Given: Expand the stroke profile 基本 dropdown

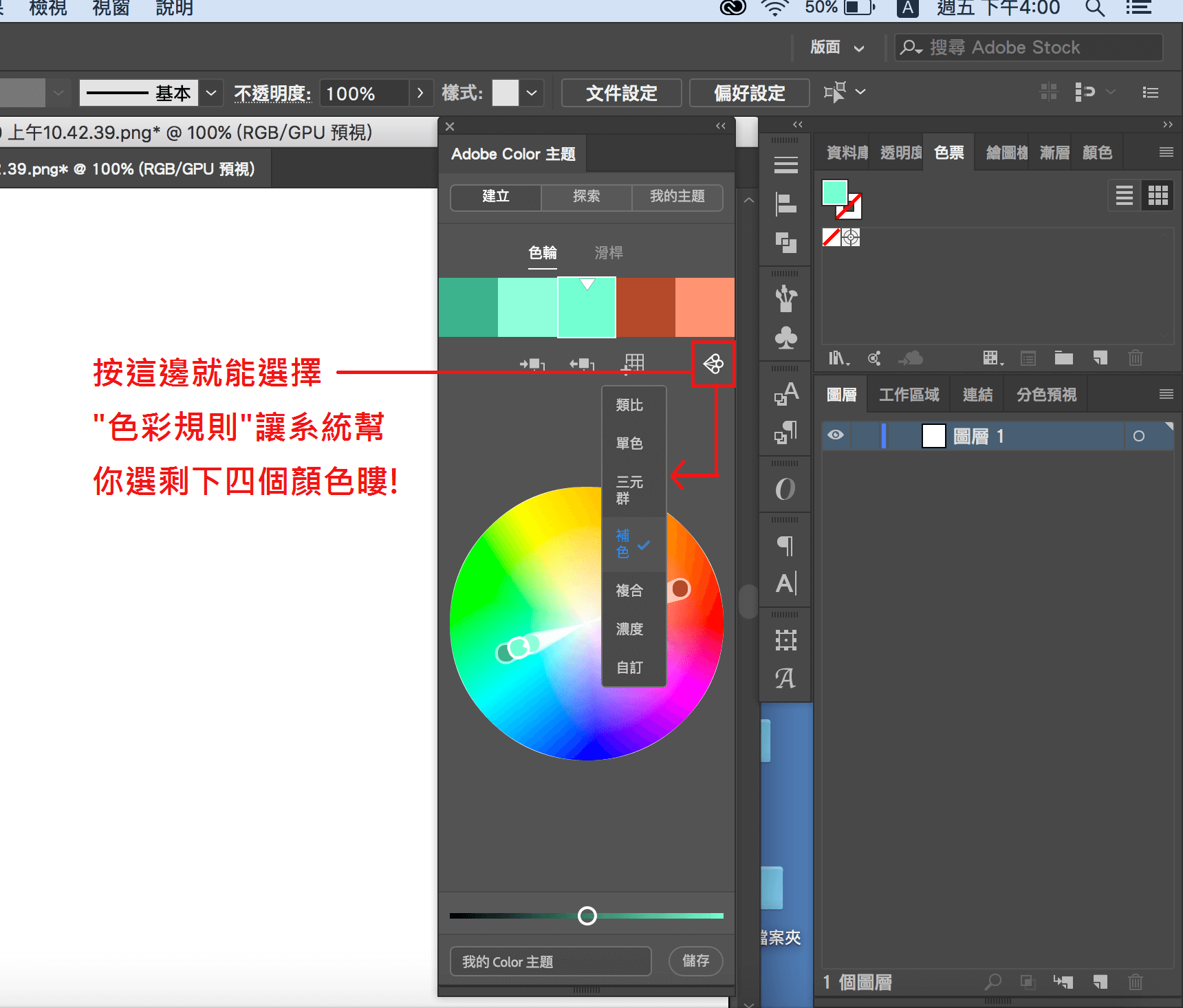Looking at the screenshot, I should [211, 93].
